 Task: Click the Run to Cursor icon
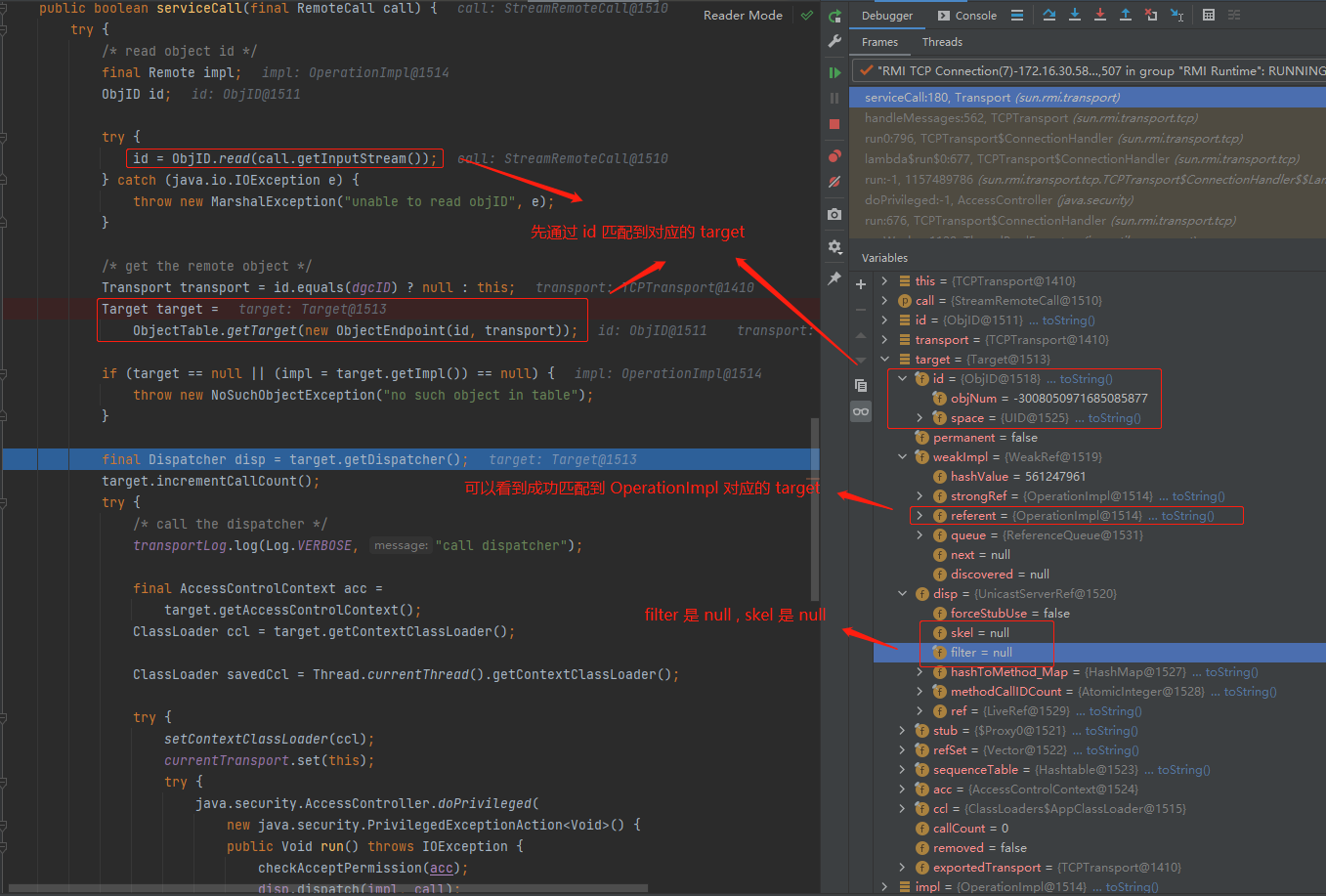pyautogui.click(x=1176, y=15)
